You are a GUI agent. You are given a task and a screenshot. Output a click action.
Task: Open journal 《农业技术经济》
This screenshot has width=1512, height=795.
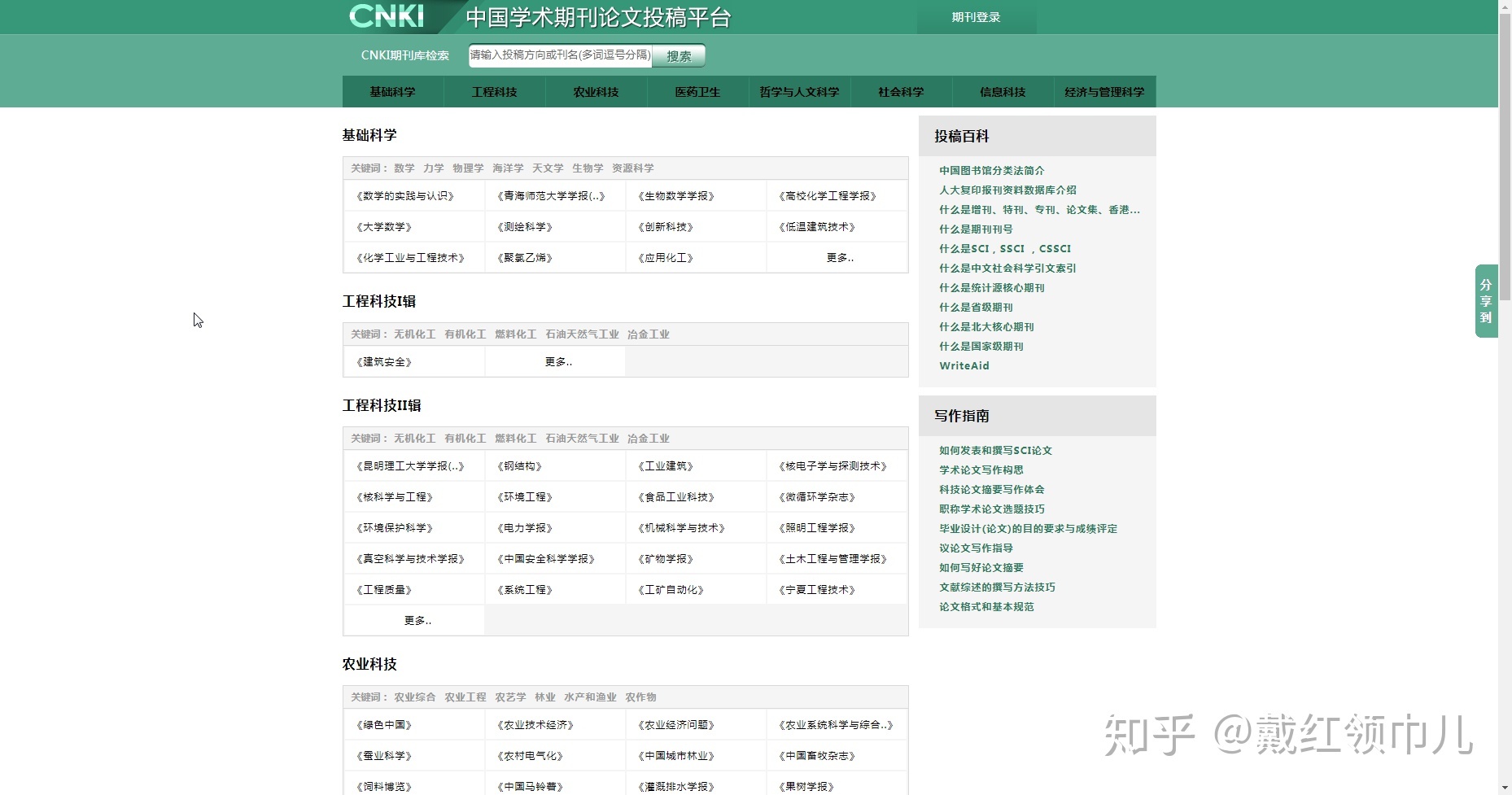tap(535, 725)
